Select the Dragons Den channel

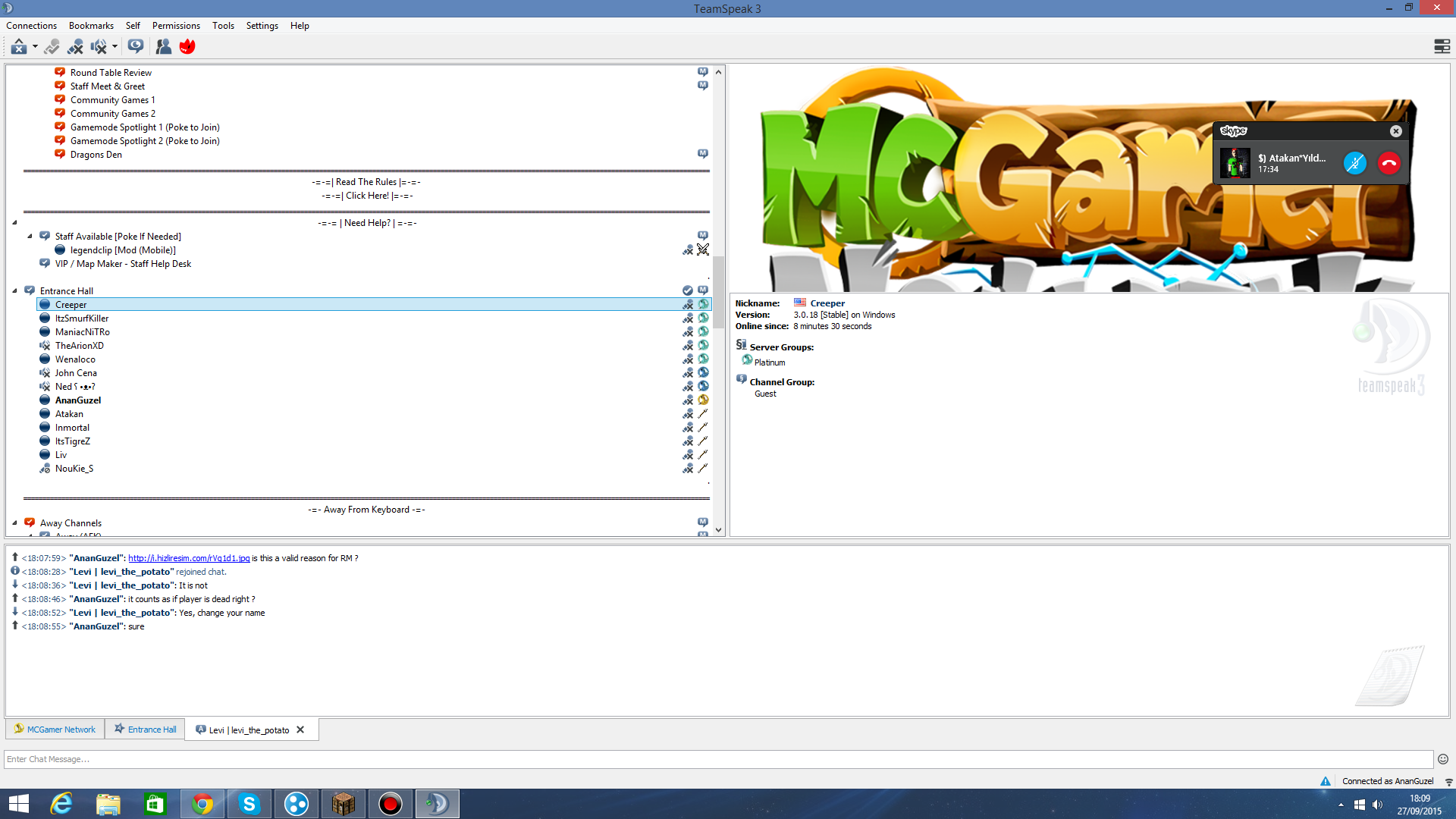96,155
